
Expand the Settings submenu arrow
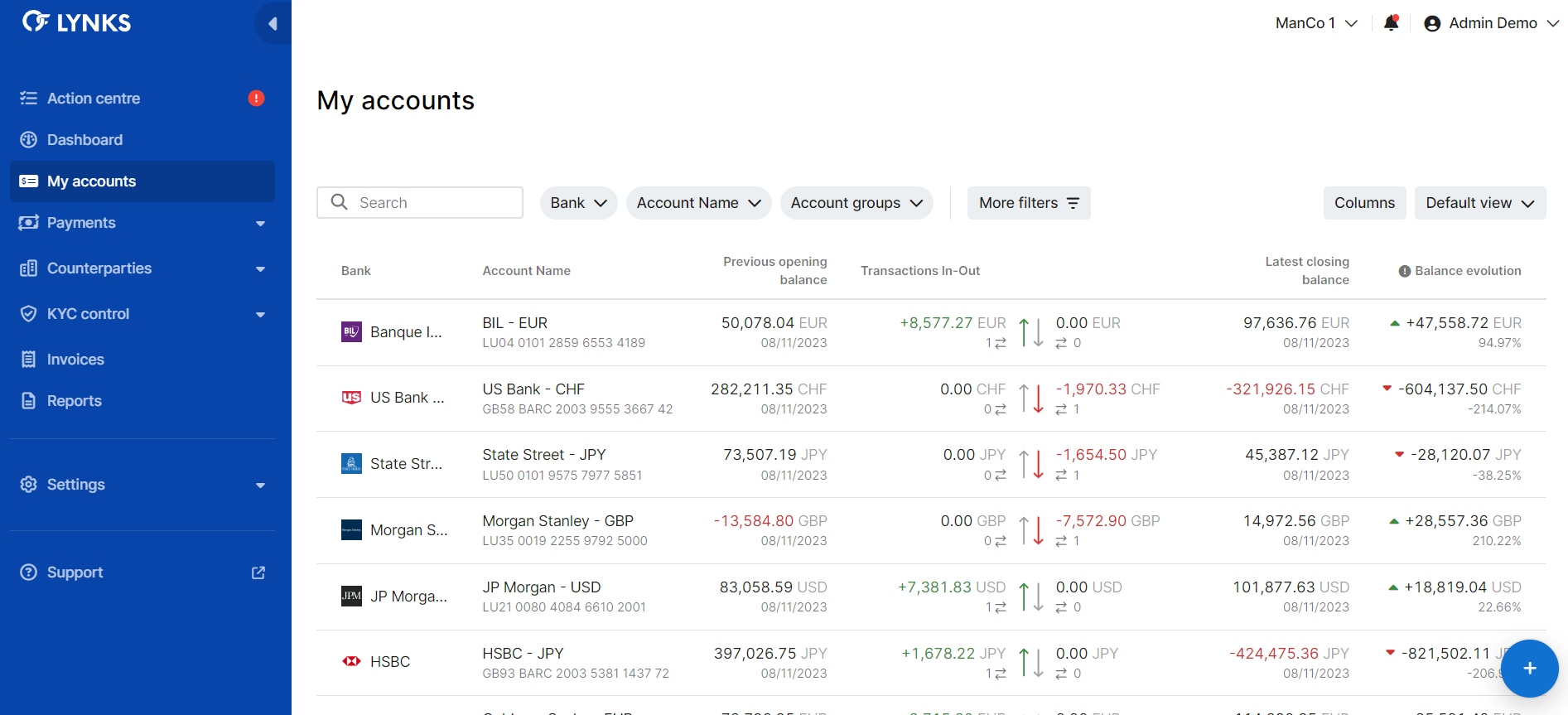click(x=260, y=486)
